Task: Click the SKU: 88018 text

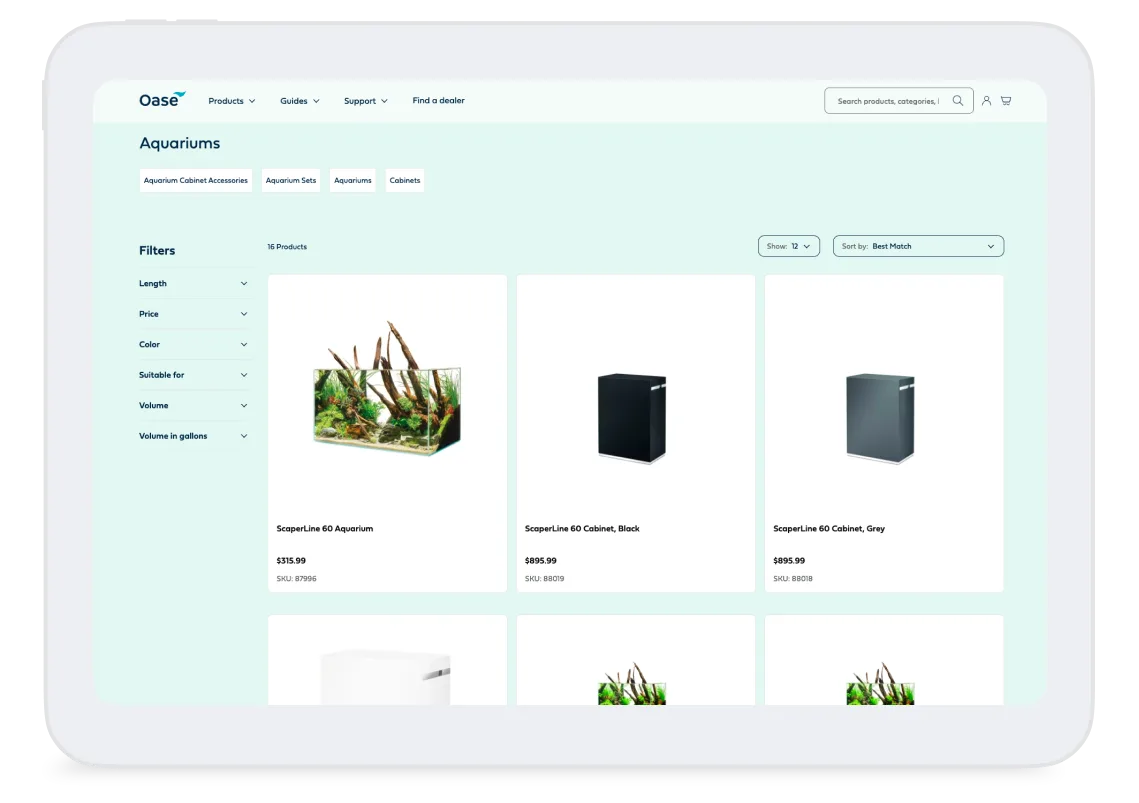Action: 793,578
